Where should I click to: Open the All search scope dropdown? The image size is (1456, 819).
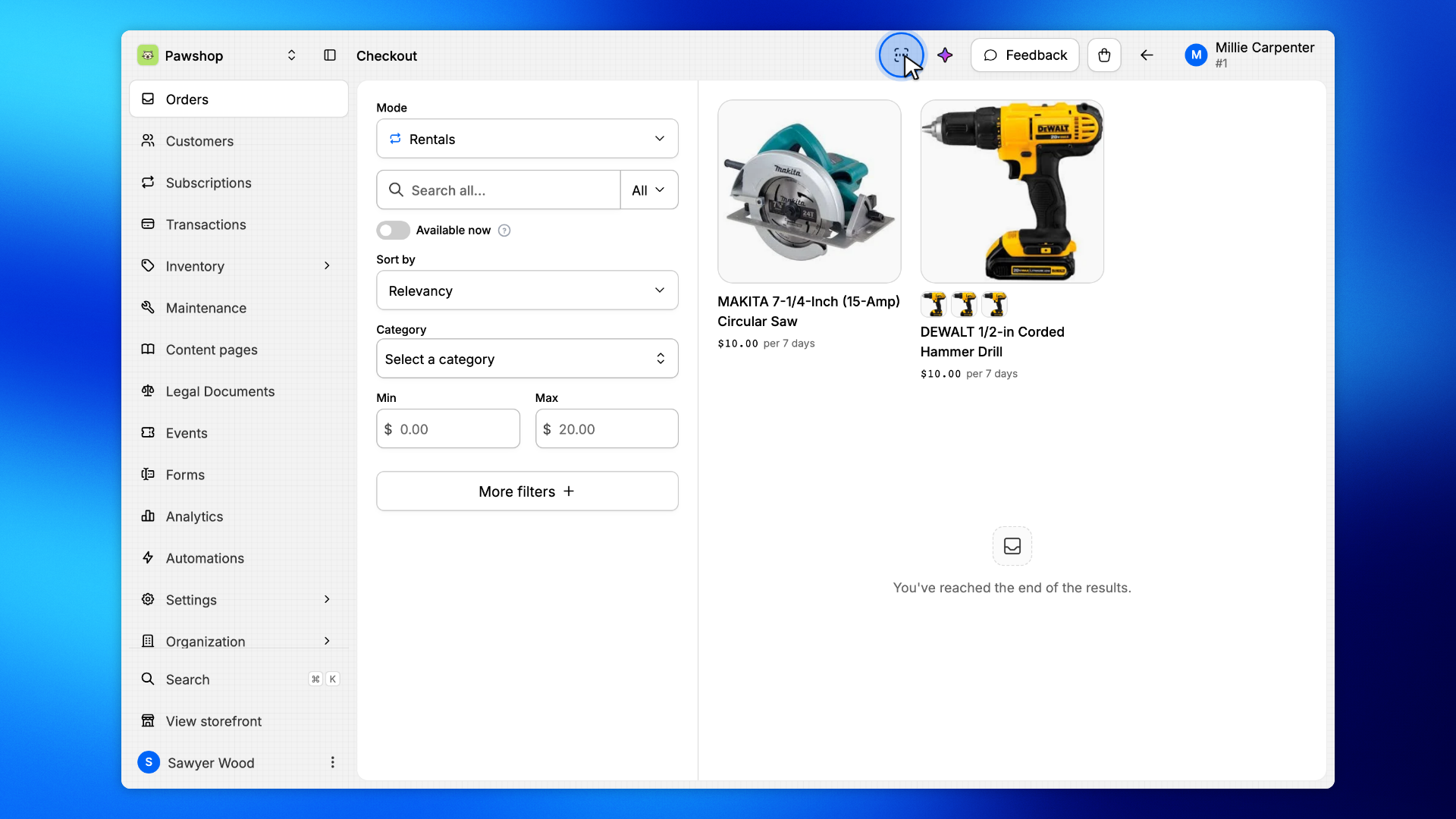(x=649, y=190)
